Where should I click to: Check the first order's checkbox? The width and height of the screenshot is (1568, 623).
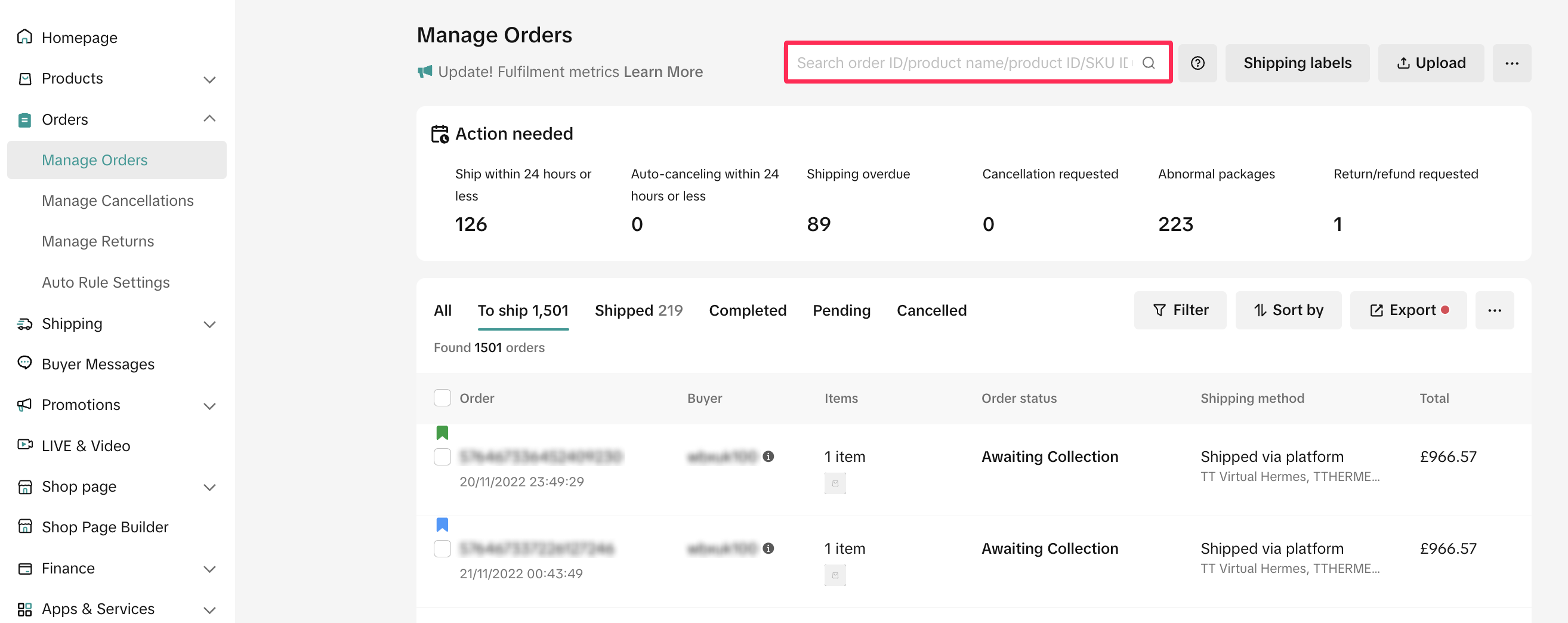tap(442, 456)
